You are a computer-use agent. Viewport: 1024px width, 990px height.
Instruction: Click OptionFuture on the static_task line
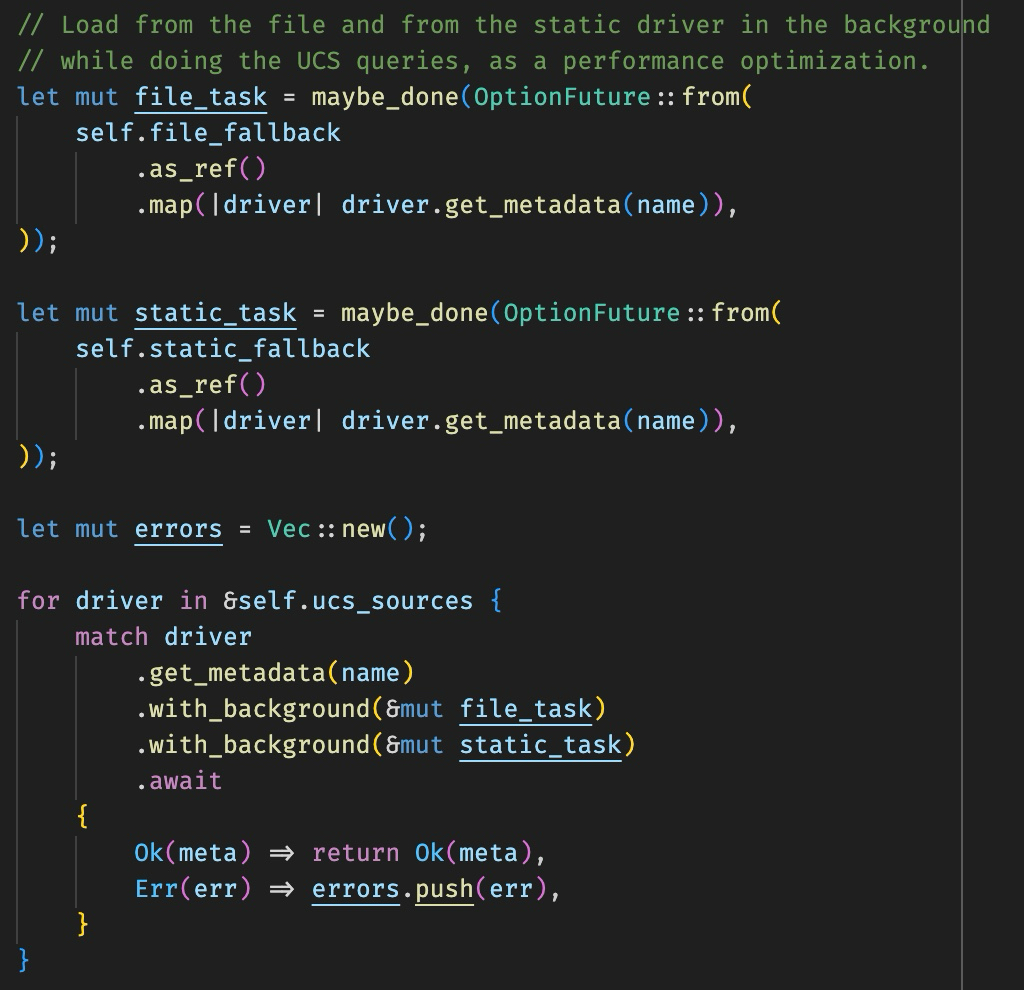click(x=591, y=313)
